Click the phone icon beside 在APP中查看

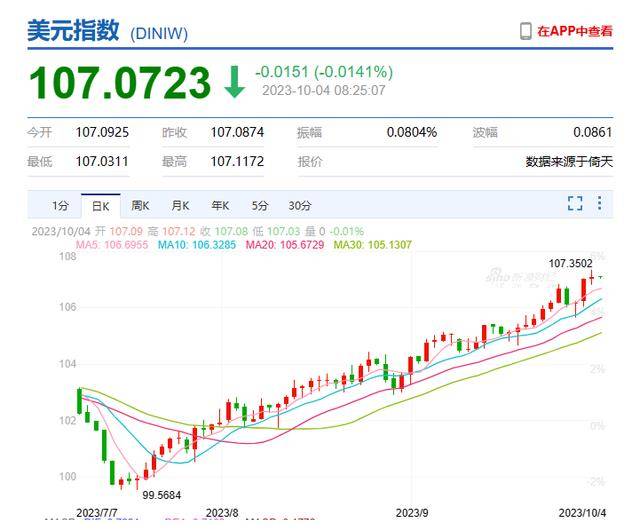coord(525,32)
